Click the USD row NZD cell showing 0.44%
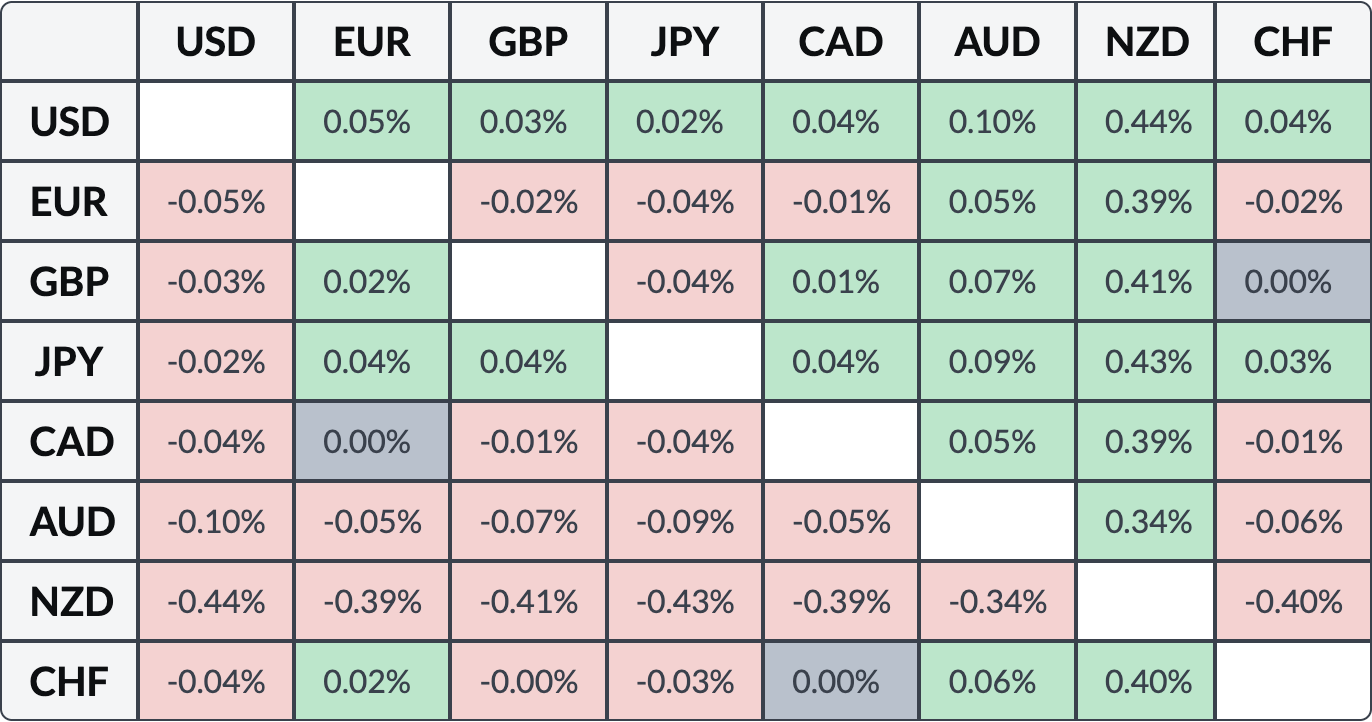Viewport: 1372px width, 722px height. click(x=1148, y=122)
